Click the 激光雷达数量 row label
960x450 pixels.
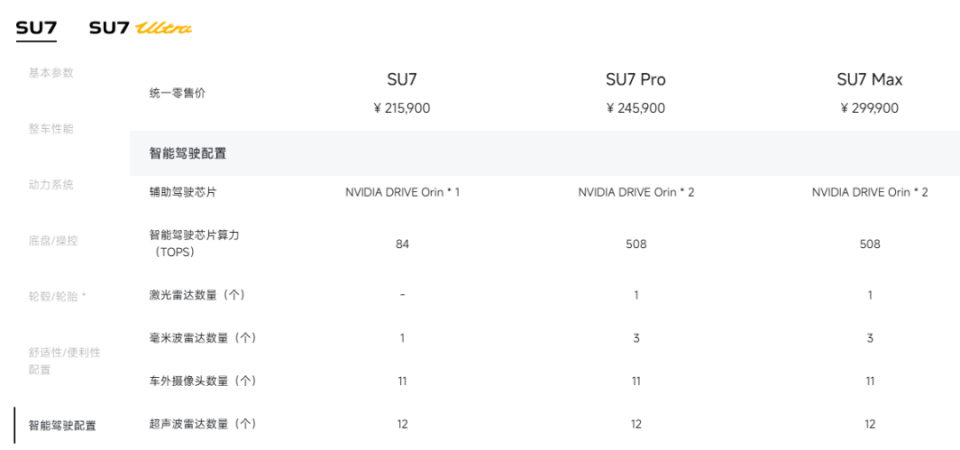coord(196,295)
